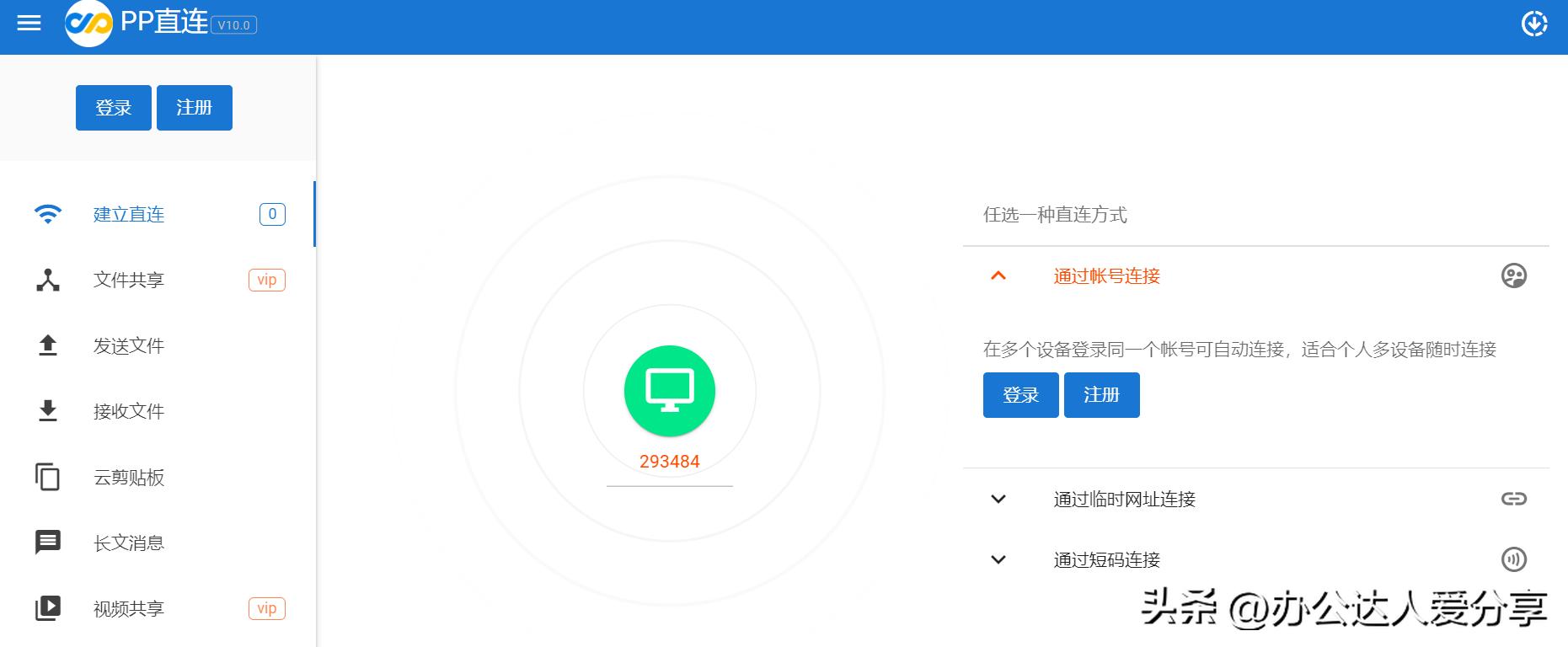1568x647 pixels.
Task: Click 通过临时网址连接 section title
Action: click(1125, 500)
